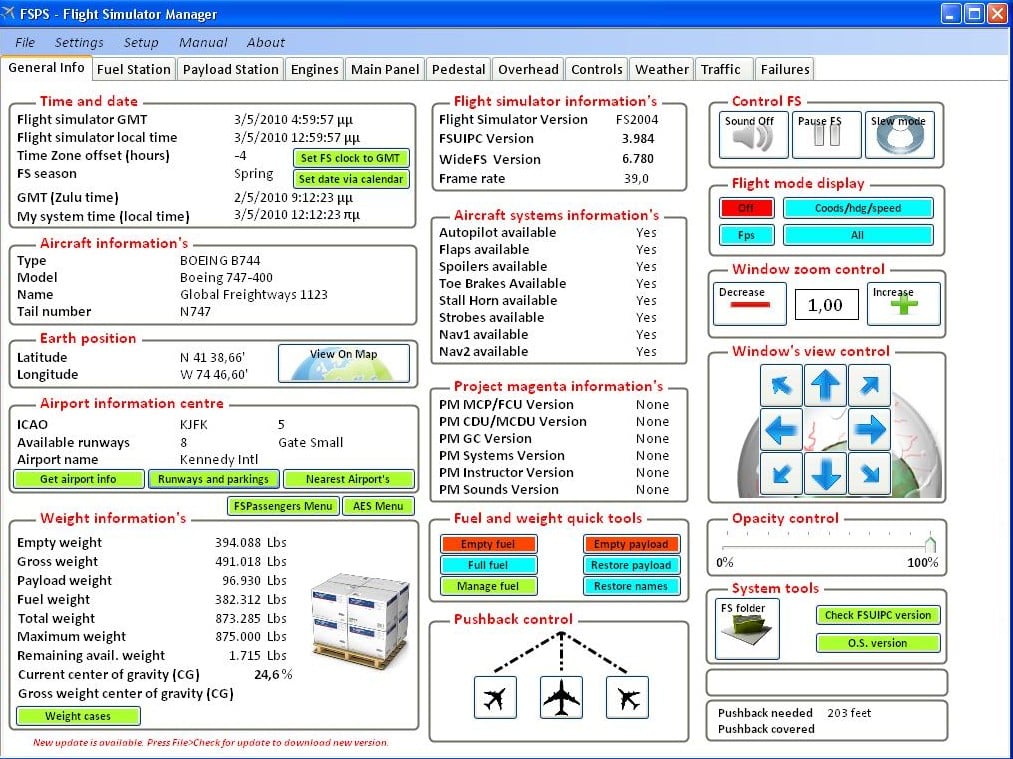Enable Slew mode
Viewport: 1013px width, 759px height.
coord(898,134)
